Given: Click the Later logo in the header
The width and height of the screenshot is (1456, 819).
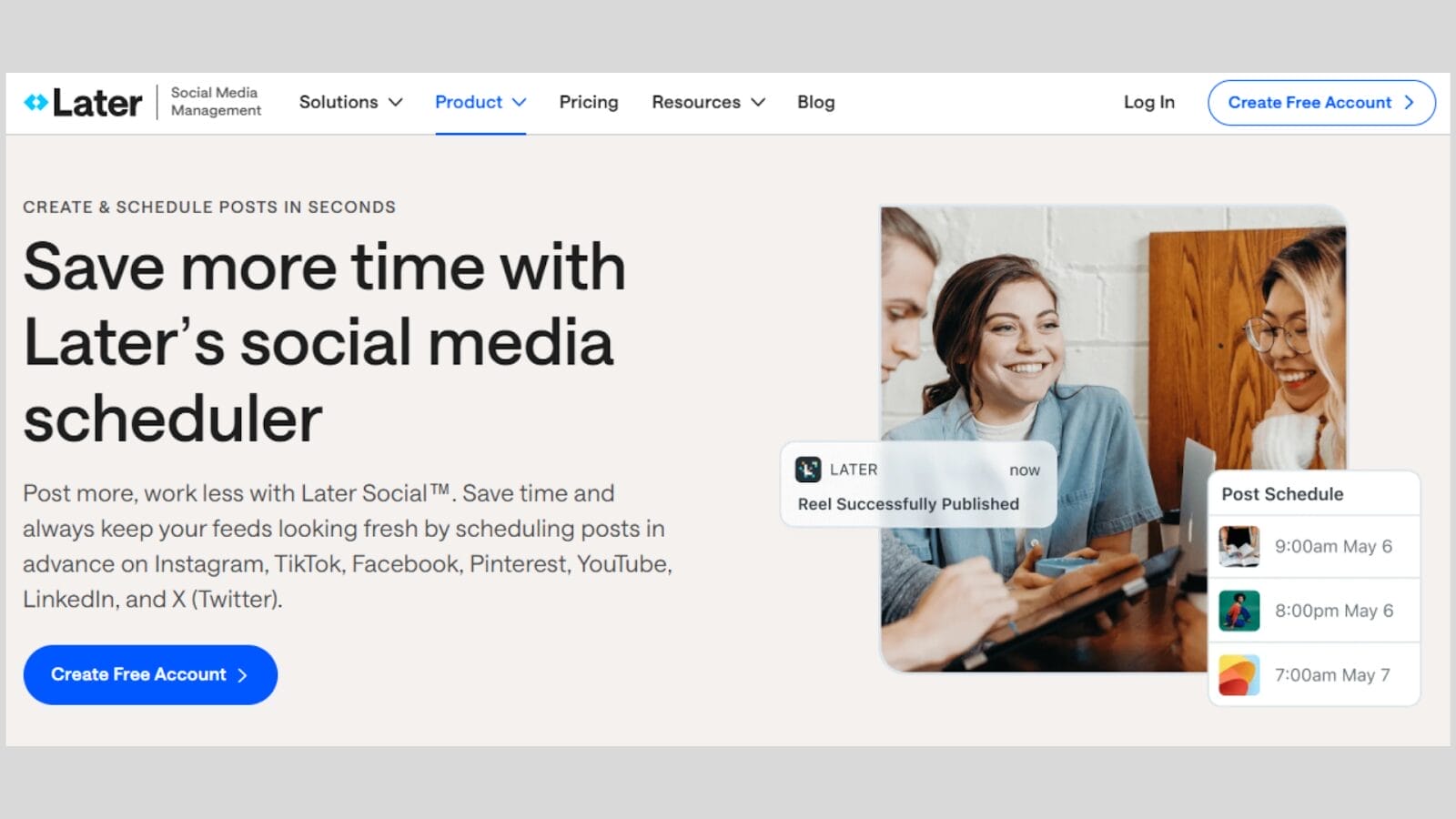Looking at the screenshot, I should pyautogui.click(x=83, y=102).
